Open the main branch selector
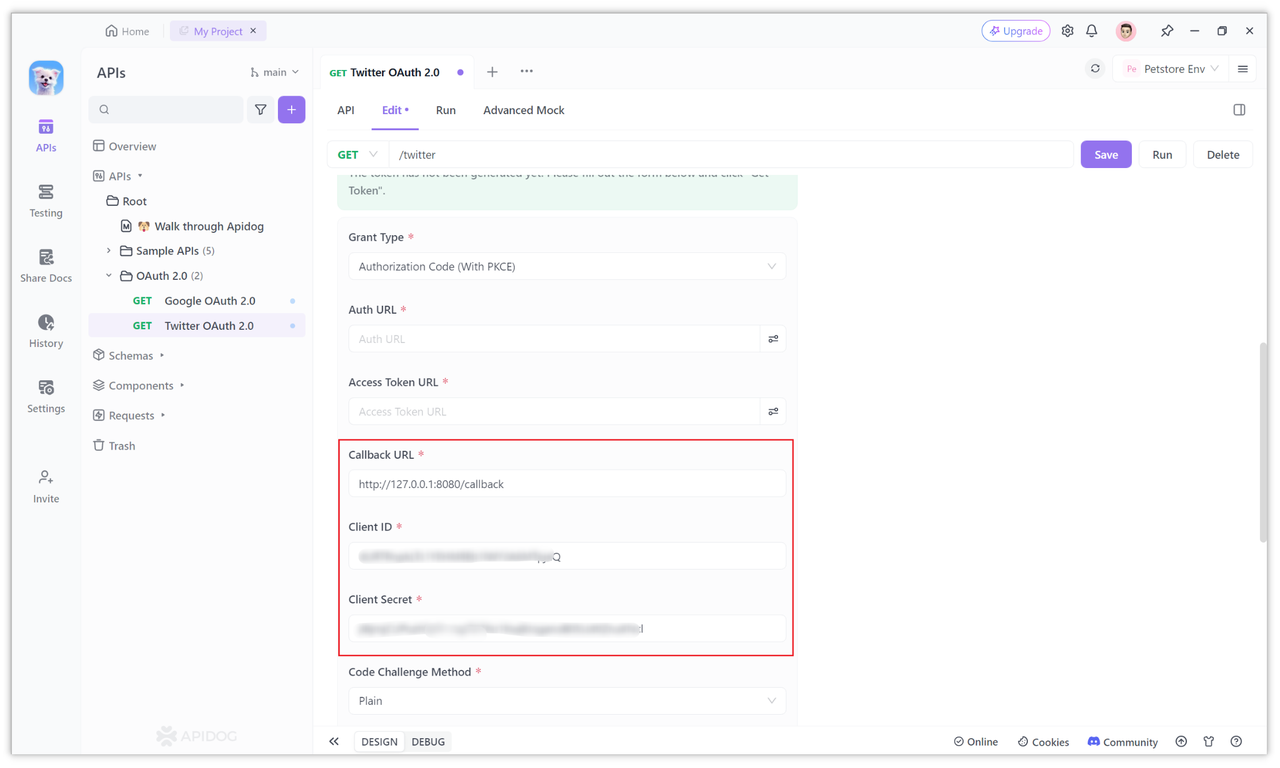This screenshot has height=768, width=1280. (275, 72)
